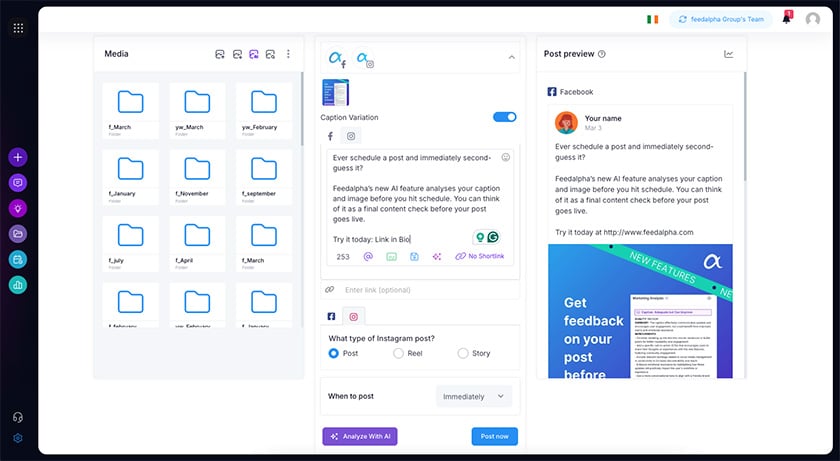This screenshot has width=840, height=461.
Task: Open the feedalpha Group's Team switcher
Action: [x=721, y=19]
